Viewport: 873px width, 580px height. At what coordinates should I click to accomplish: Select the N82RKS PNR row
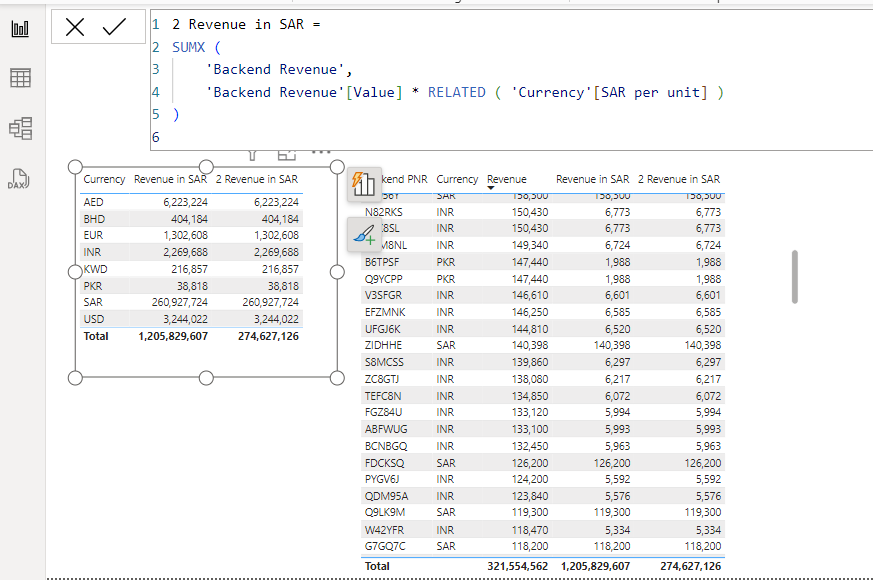(x=543, y=212)
